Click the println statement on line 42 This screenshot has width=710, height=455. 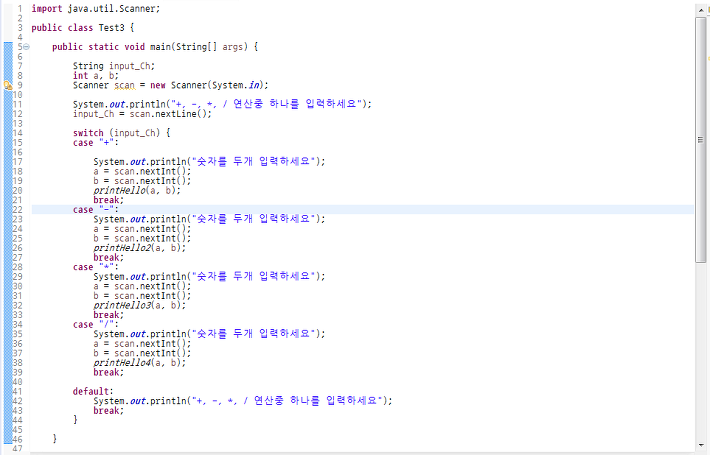(x=243, y=401)
